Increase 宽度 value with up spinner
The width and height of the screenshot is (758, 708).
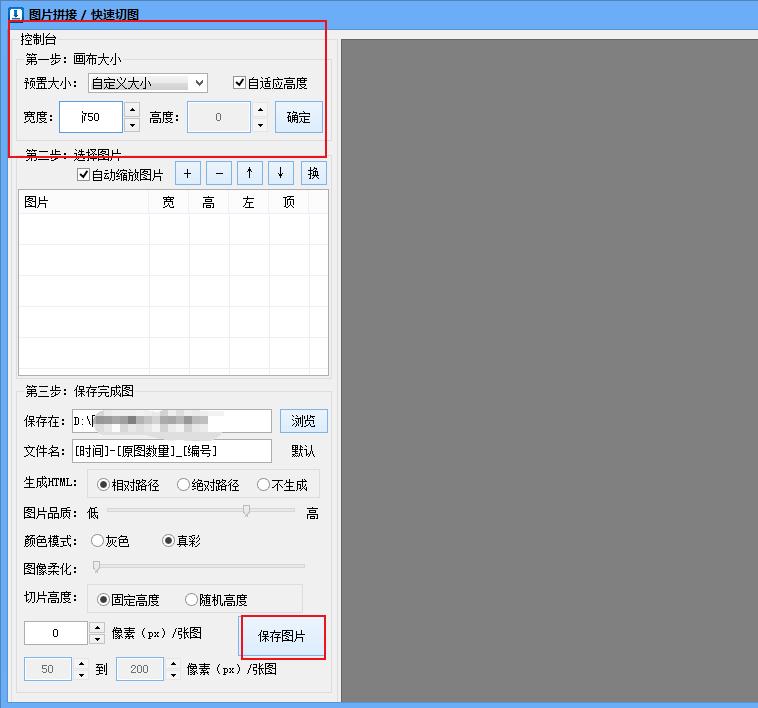tap(132, 109)
